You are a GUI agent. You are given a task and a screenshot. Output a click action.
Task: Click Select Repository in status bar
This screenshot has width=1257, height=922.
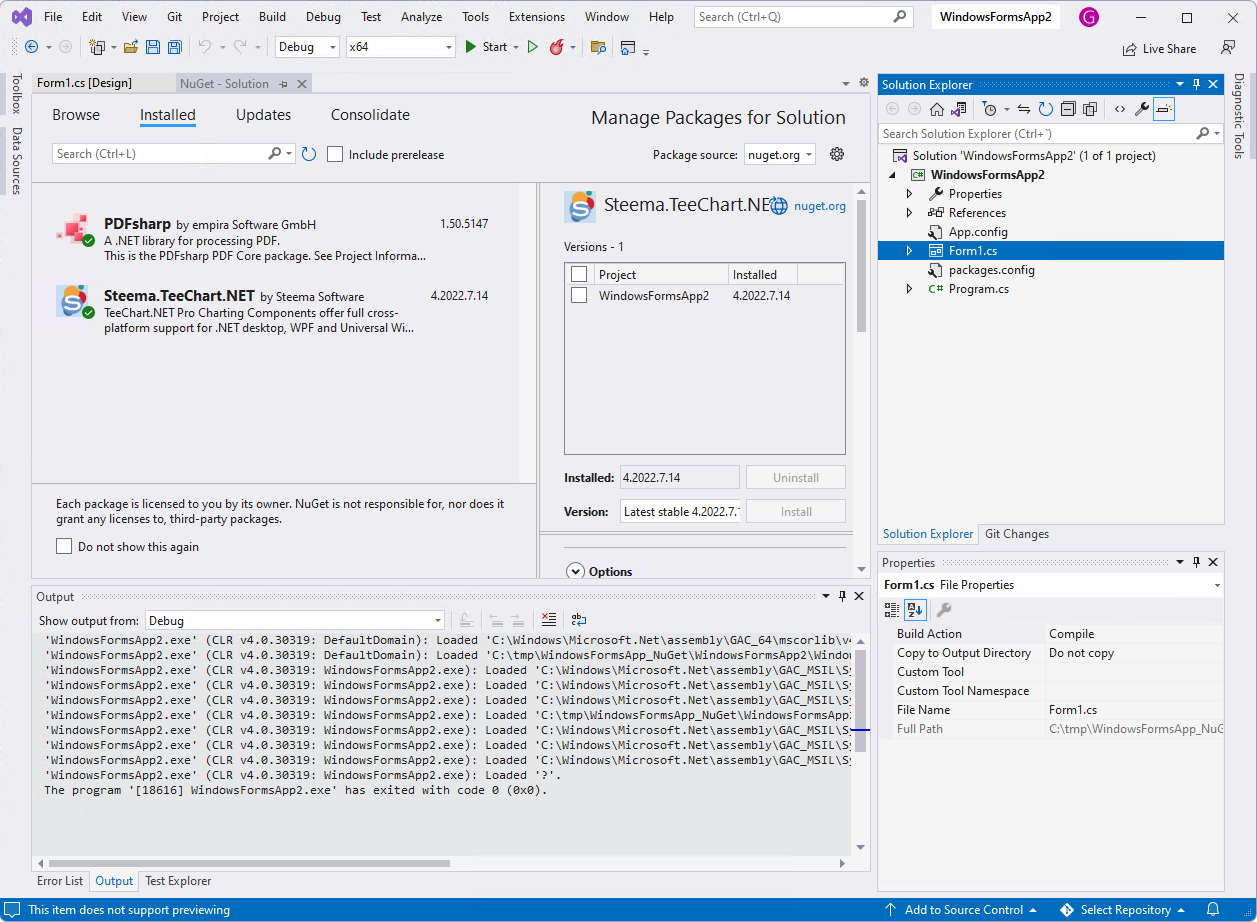[1125, 910]
